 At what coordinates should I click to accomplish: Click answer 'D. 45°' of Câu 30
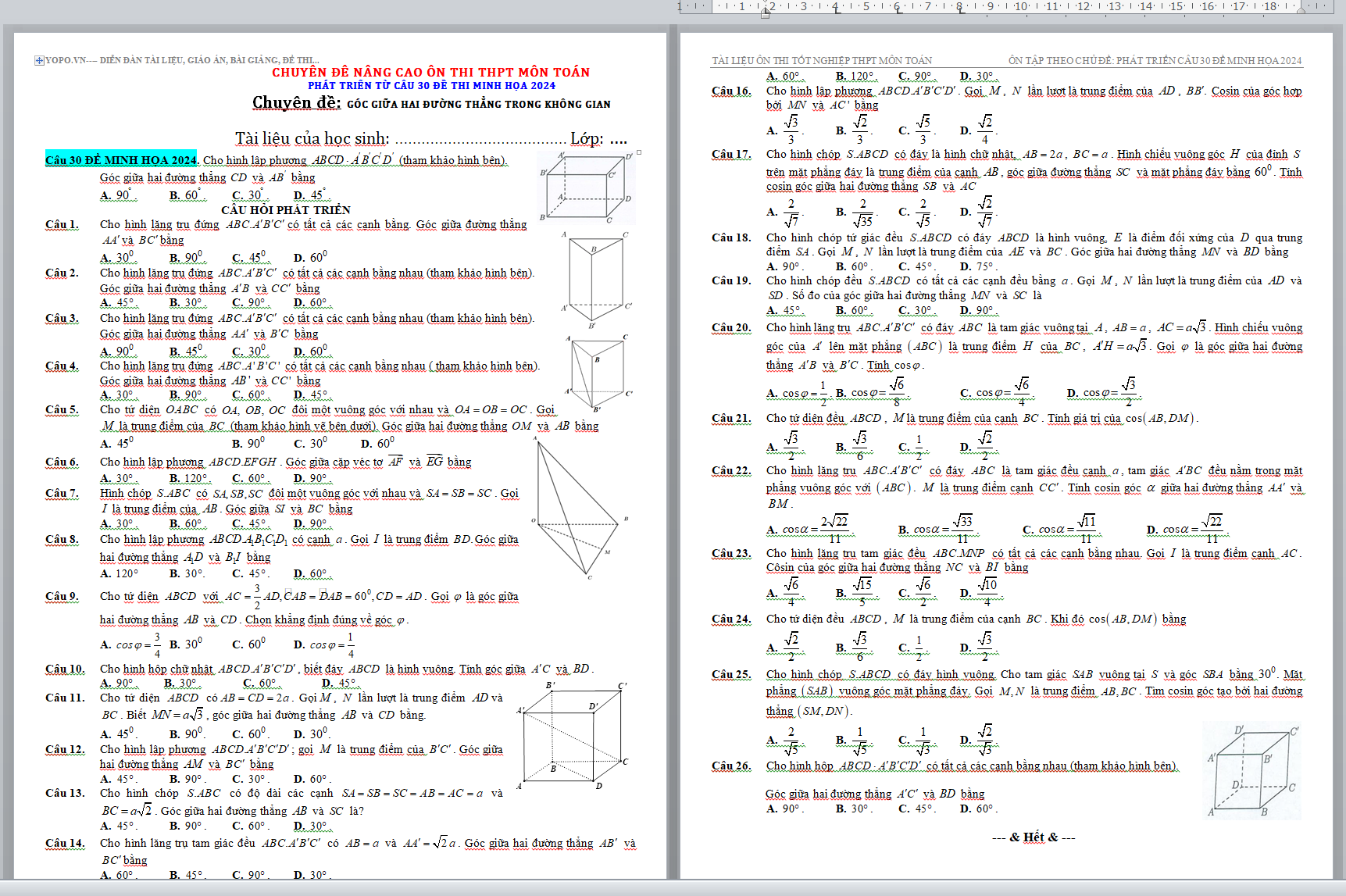312,195
